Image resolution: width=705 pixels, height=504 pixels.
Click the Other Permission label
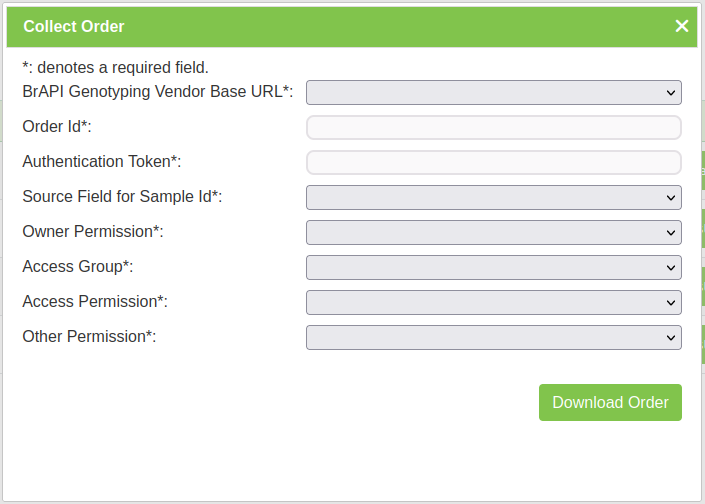[x=89, y=336]
